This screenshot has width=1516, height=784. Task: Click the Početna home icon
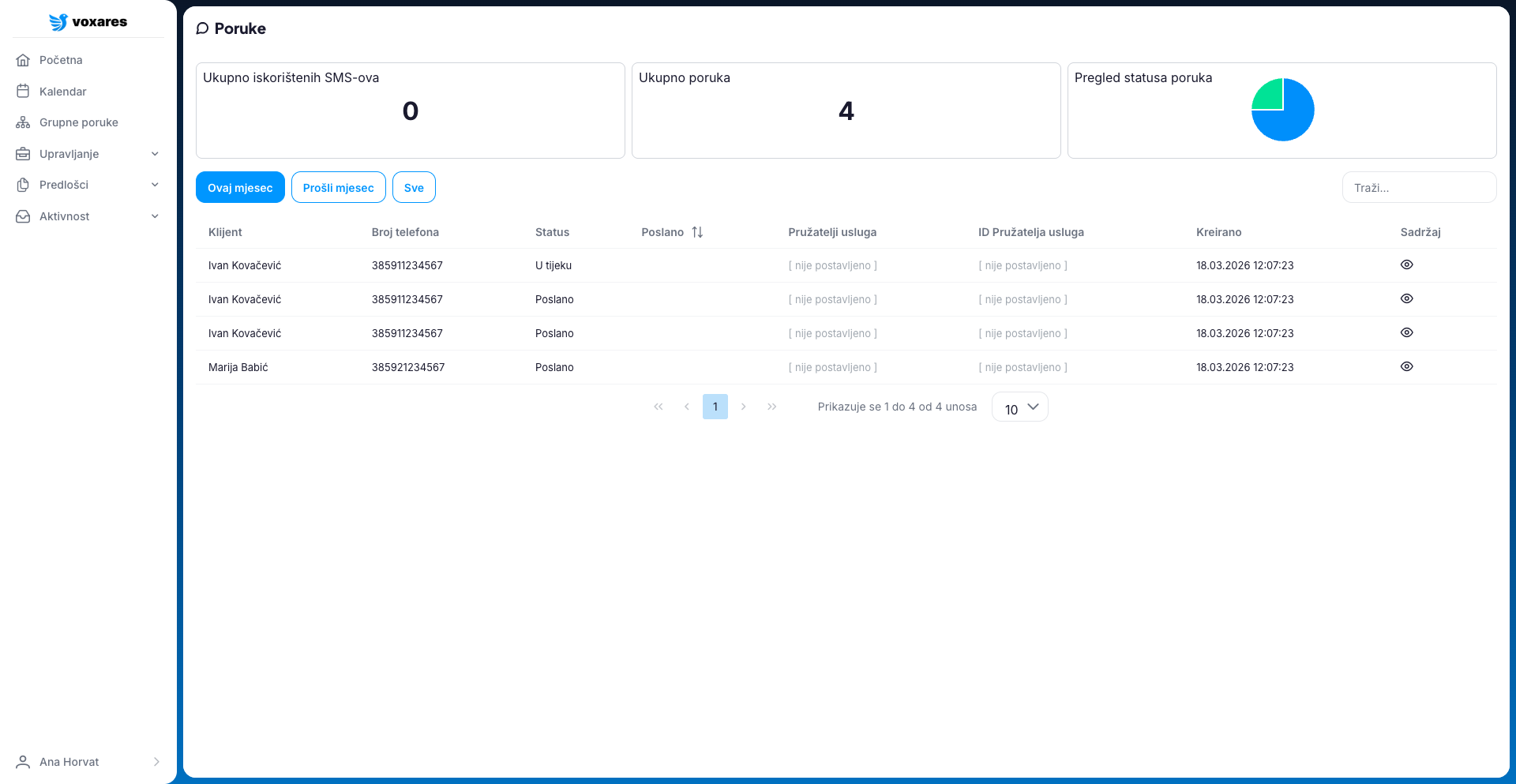point(23,60)
